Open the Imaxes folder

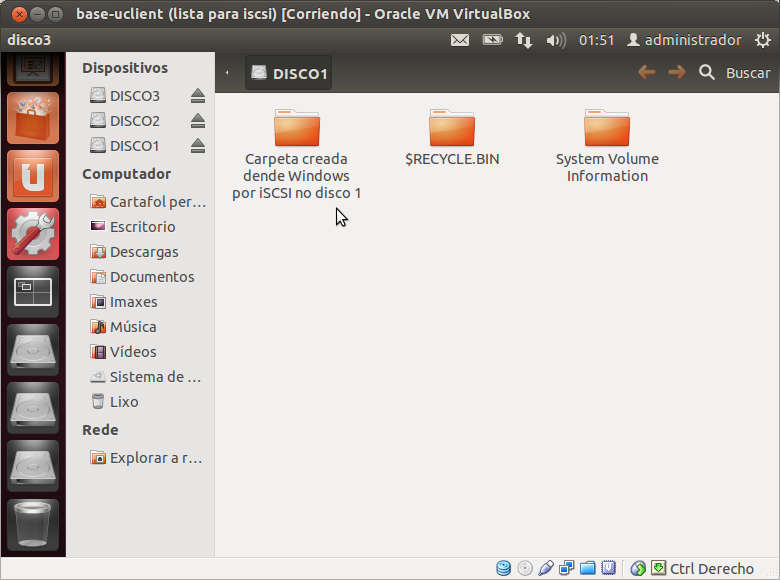(124, 302)
